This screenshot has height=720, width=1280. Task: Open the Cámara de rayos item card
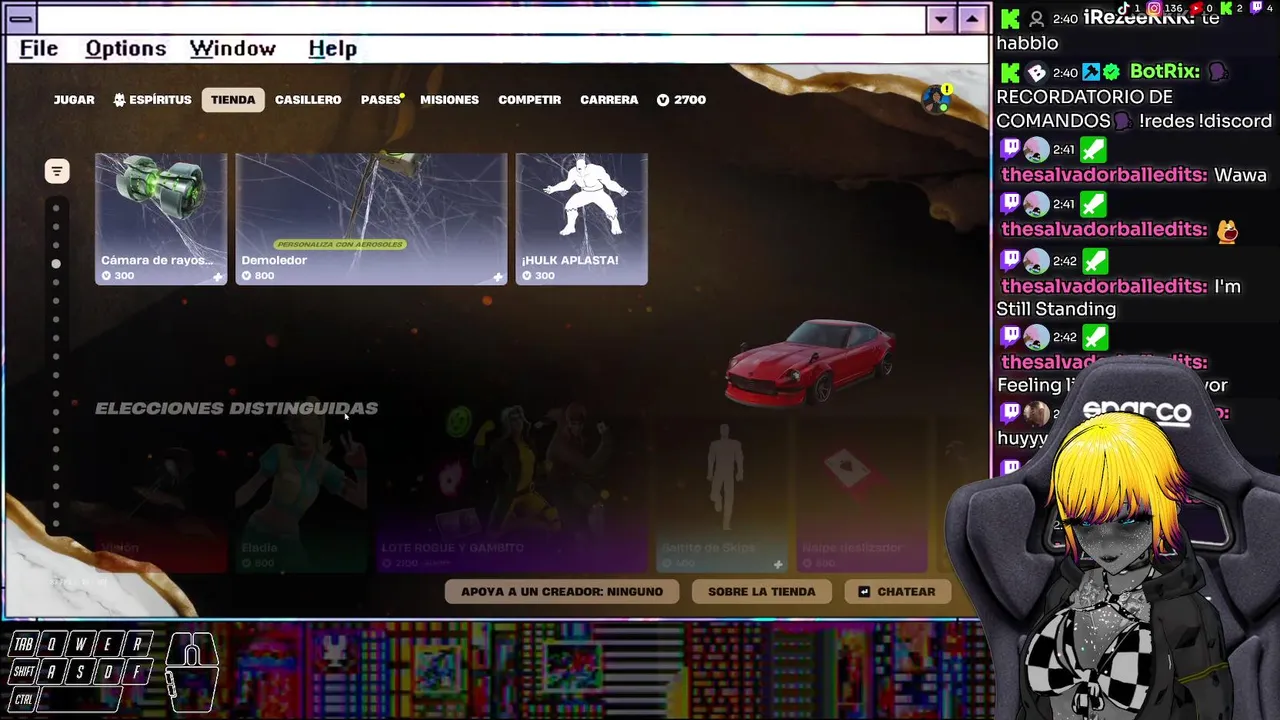tap(161, 219)
